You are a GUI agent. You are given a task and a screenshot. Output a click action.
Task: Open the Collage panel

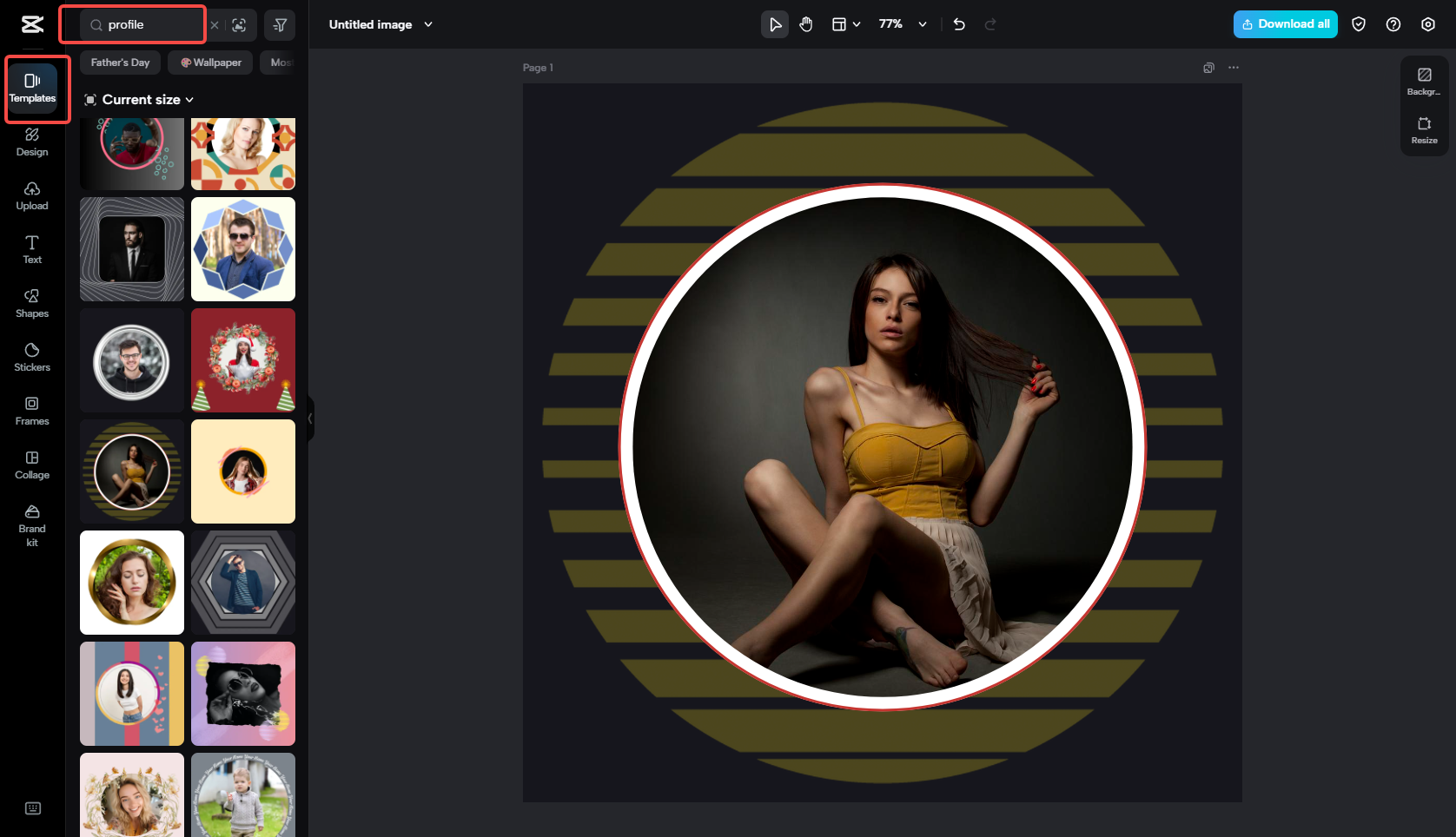coord(31,465)
